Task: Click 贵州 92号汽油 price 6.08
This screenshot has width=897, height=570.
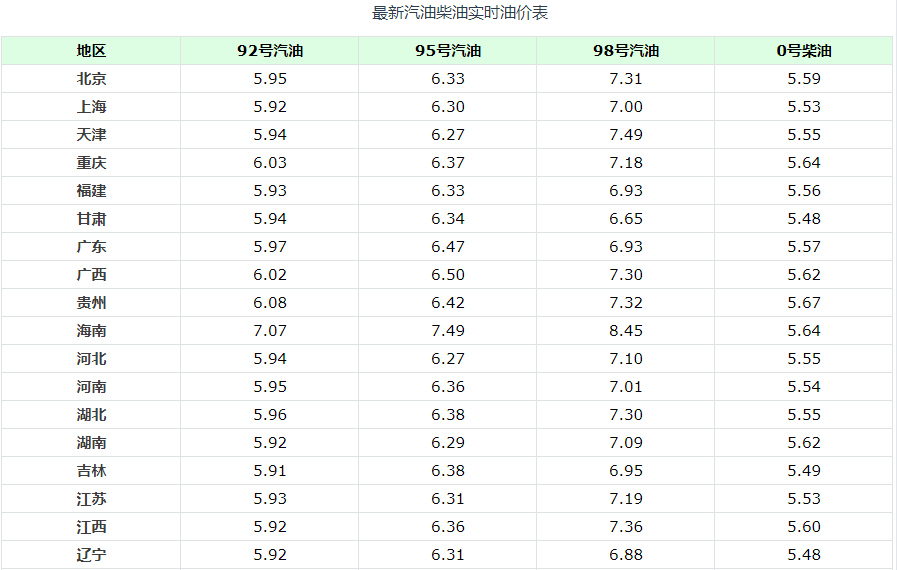Action: pos(270,303)
